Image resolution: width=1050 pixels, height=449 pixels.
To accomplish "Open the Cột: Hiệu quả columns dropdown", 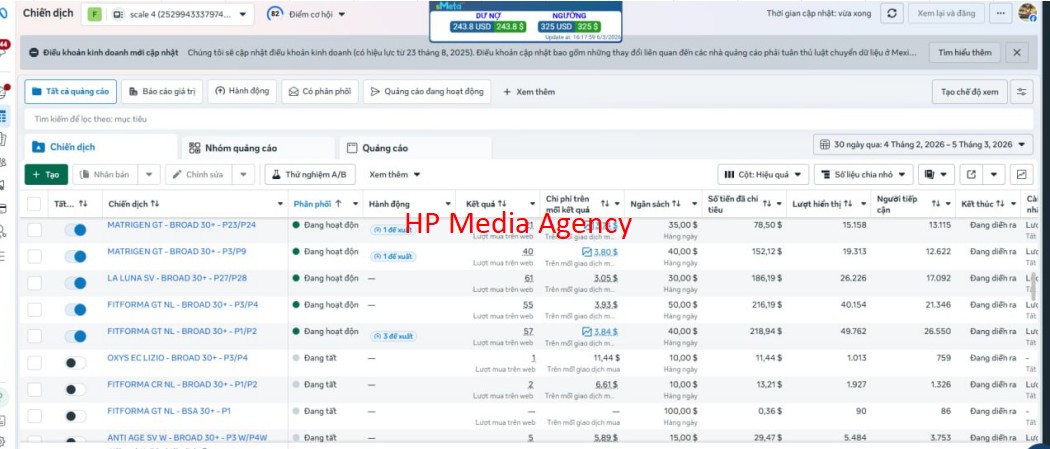I will click(763, 175).
